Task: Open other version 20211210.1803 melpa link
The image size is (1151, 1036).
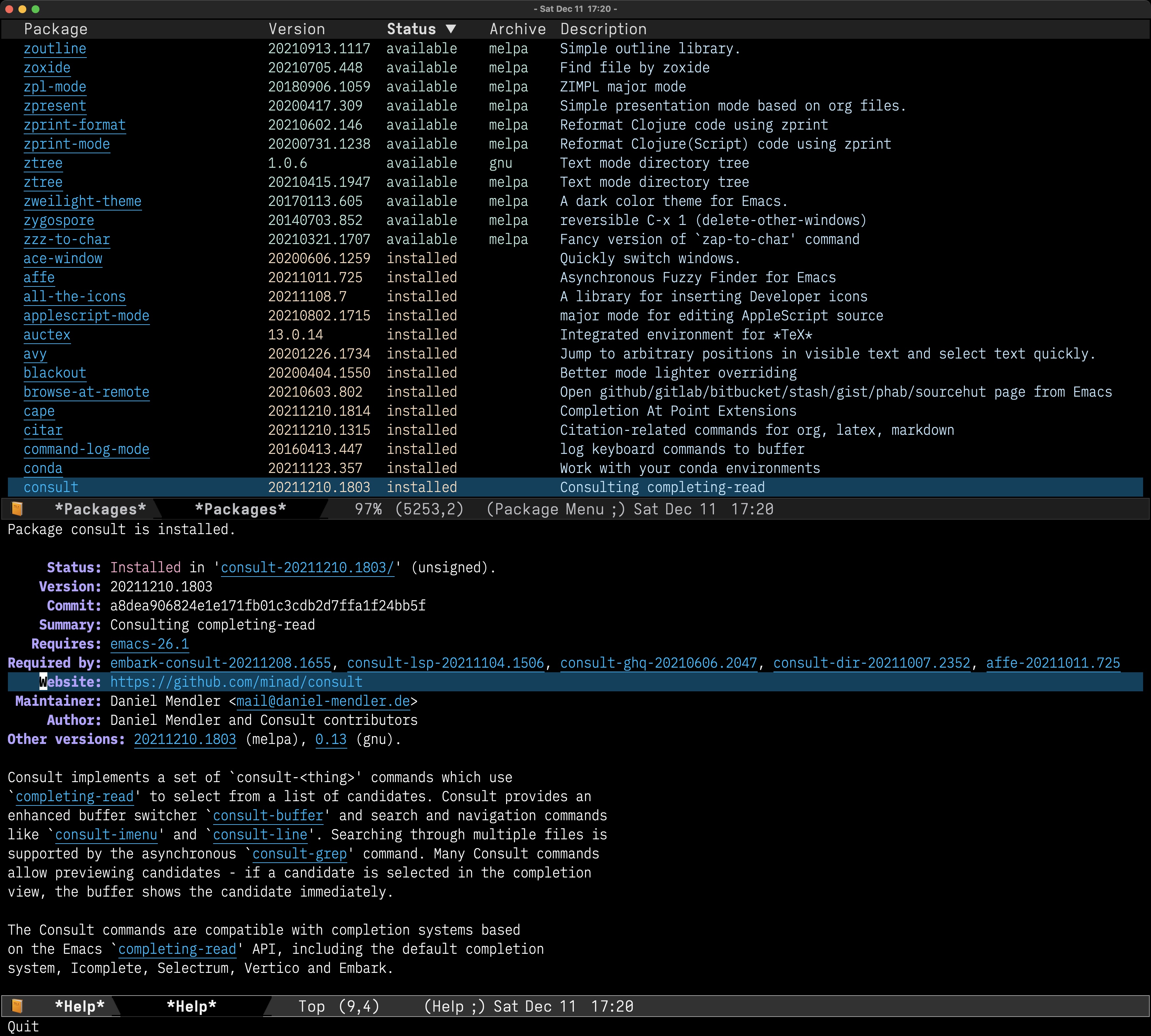Action: [185, 739]
